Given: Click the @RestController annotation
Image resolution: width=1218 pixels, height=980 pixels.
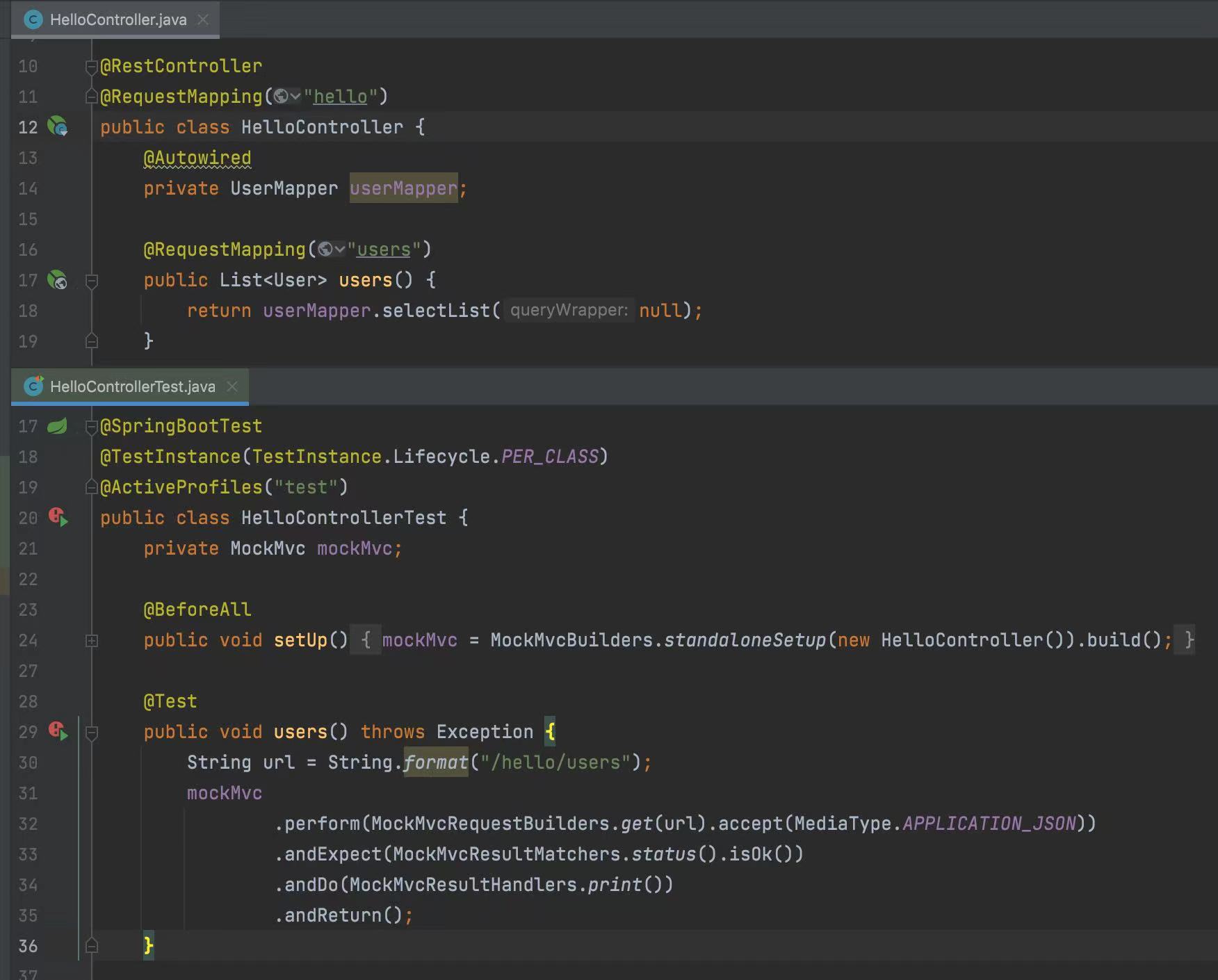Looking at the screenshot, I should coord(181,66).
